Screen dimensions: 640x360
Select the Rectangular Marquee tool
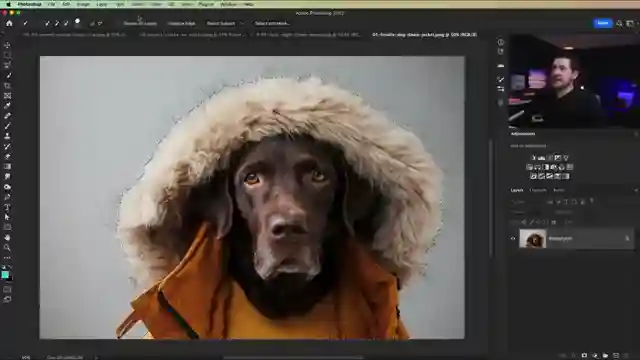(x=7, y=55)
